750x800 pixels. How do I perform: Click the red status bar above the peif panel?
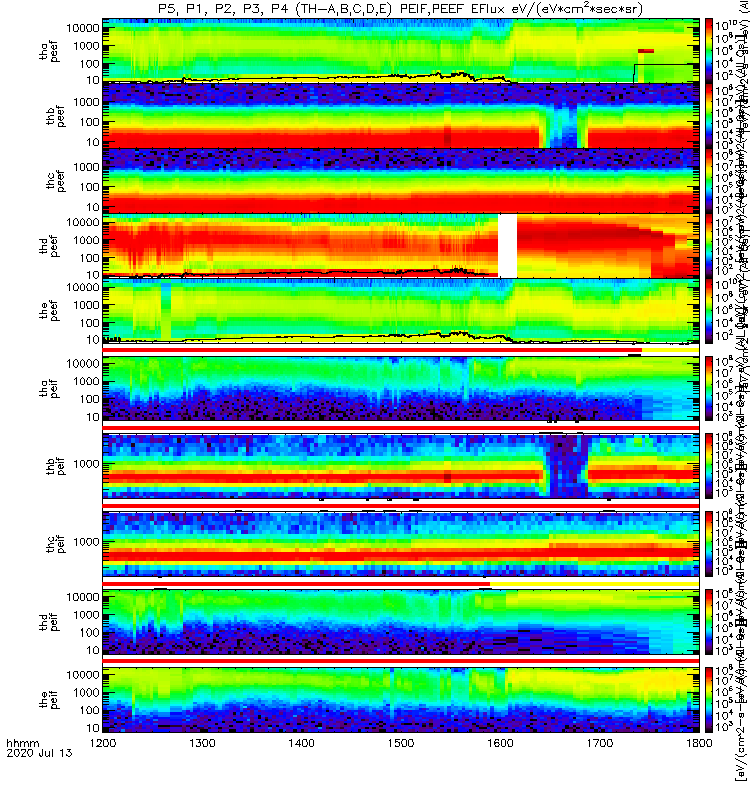[x=401, y=661]
